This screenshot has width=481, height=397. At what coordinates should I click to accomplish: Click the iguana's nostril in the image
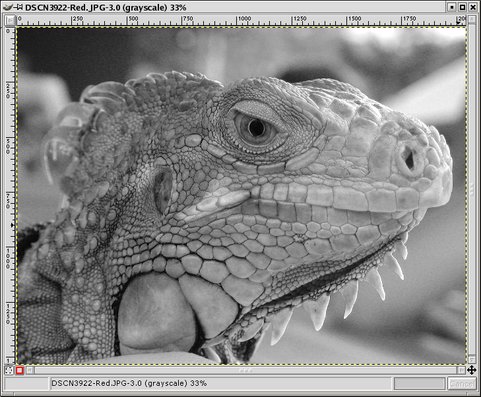click(409, 160)
